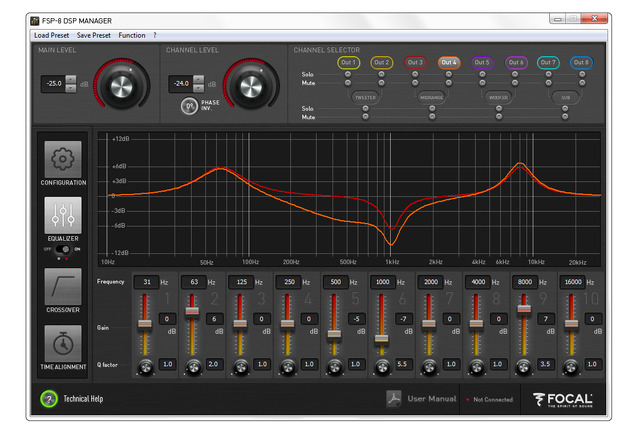This screenshot has width=640, height=426.
Task: Select the Out 5 channel button
Action: (482, 62)
